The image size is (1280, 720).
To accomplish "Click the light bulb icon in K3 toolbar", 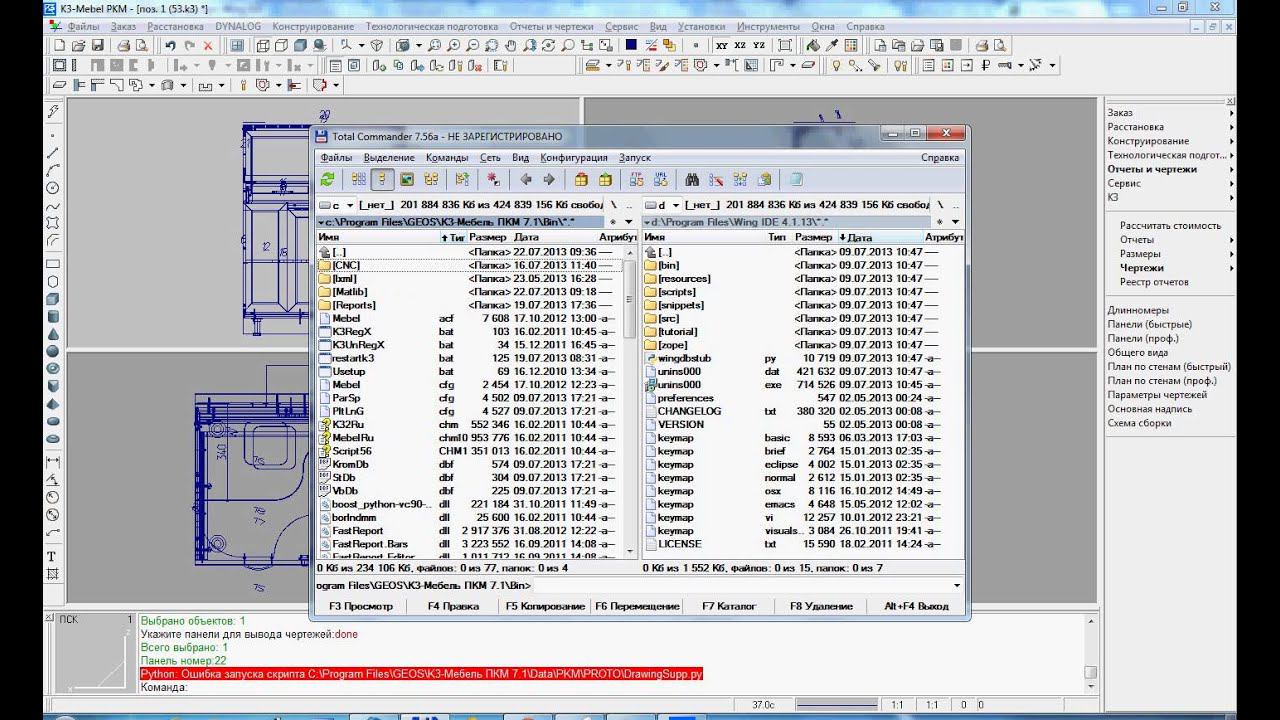I will (x=837, y=66).
